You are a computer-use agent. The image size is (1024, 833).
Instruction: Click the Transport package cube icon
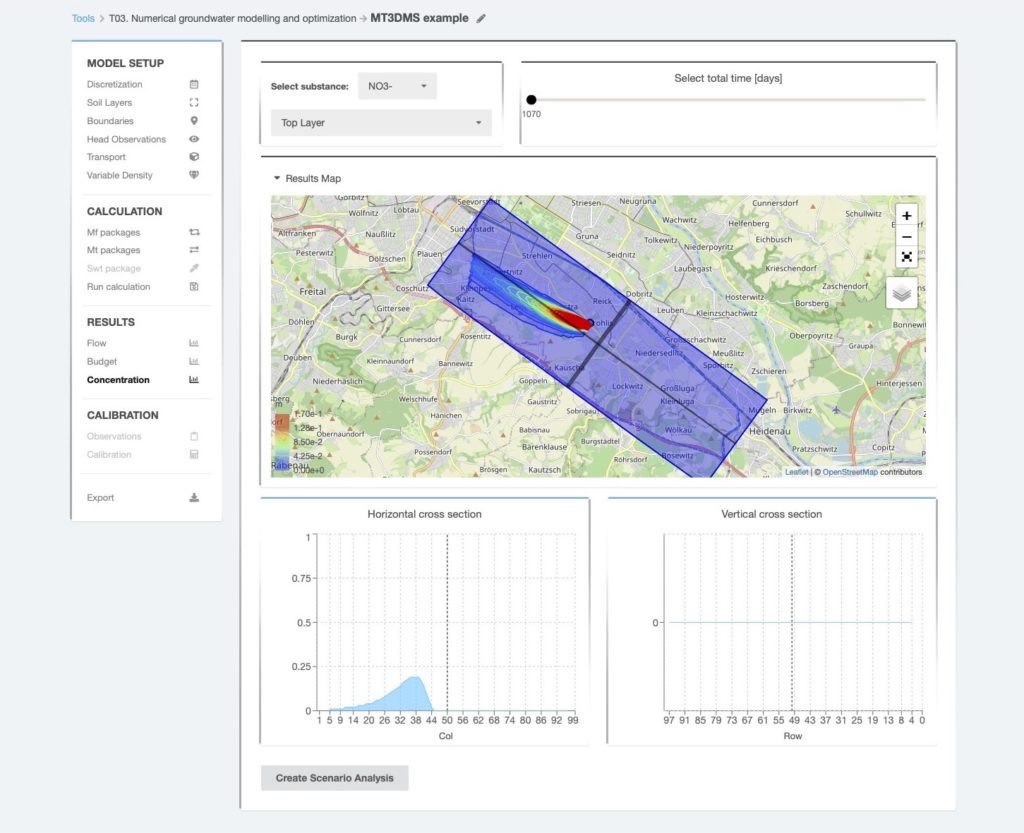(194, 157)
